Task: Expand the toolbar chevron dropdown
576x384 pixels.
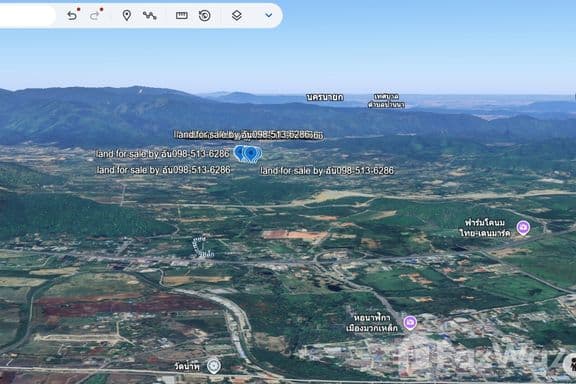Action: [x=269, y=15]
